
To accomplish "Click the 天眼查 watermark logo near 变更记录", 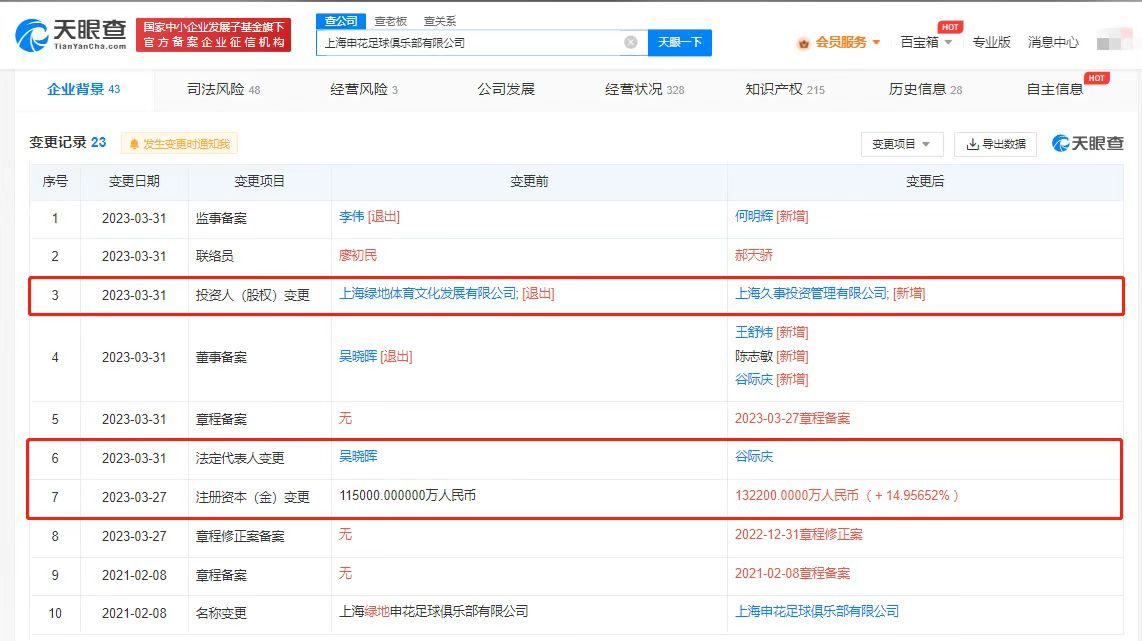I will click(x=1086, y=143).
